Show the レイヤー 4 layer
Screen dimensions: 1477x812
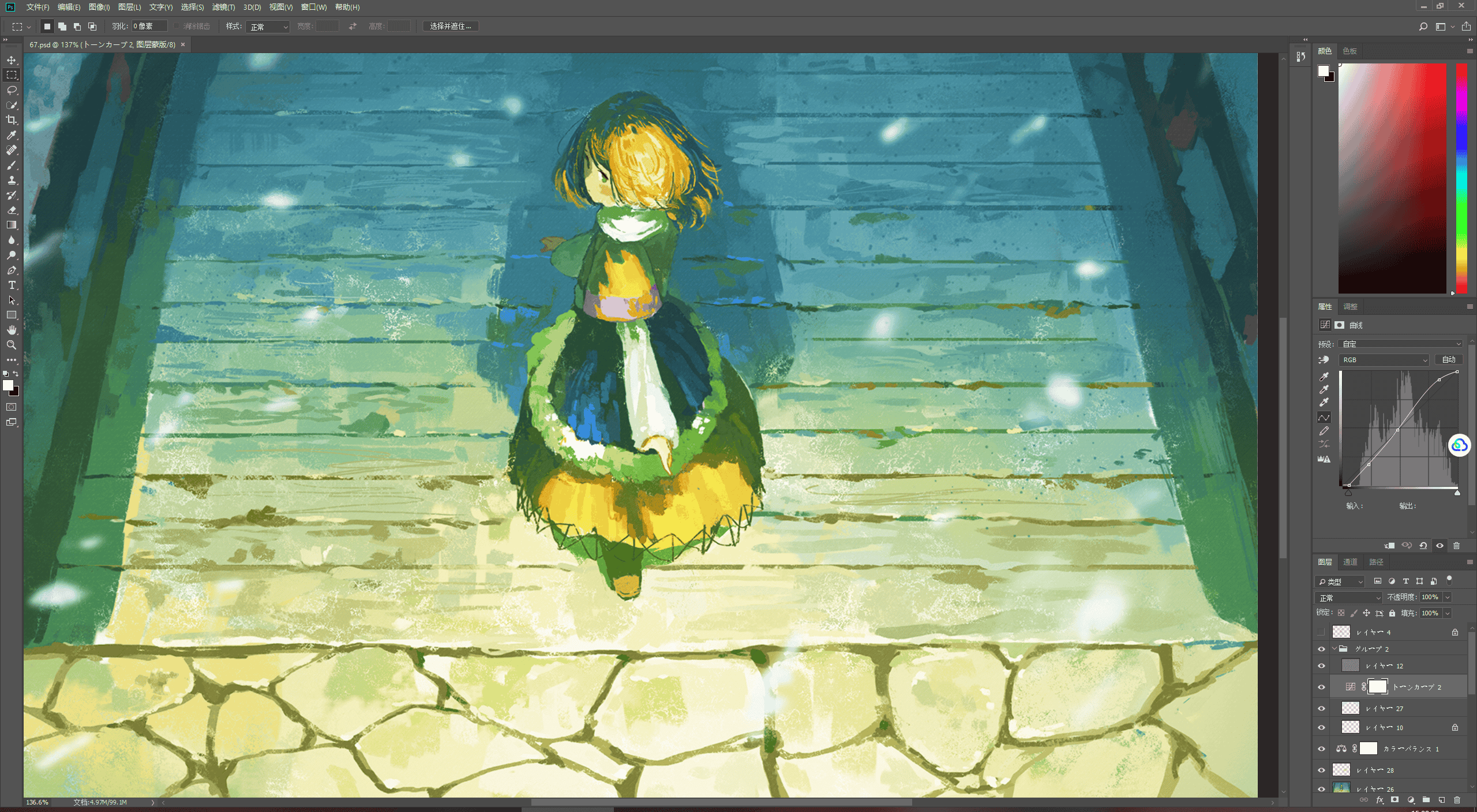1321,632
